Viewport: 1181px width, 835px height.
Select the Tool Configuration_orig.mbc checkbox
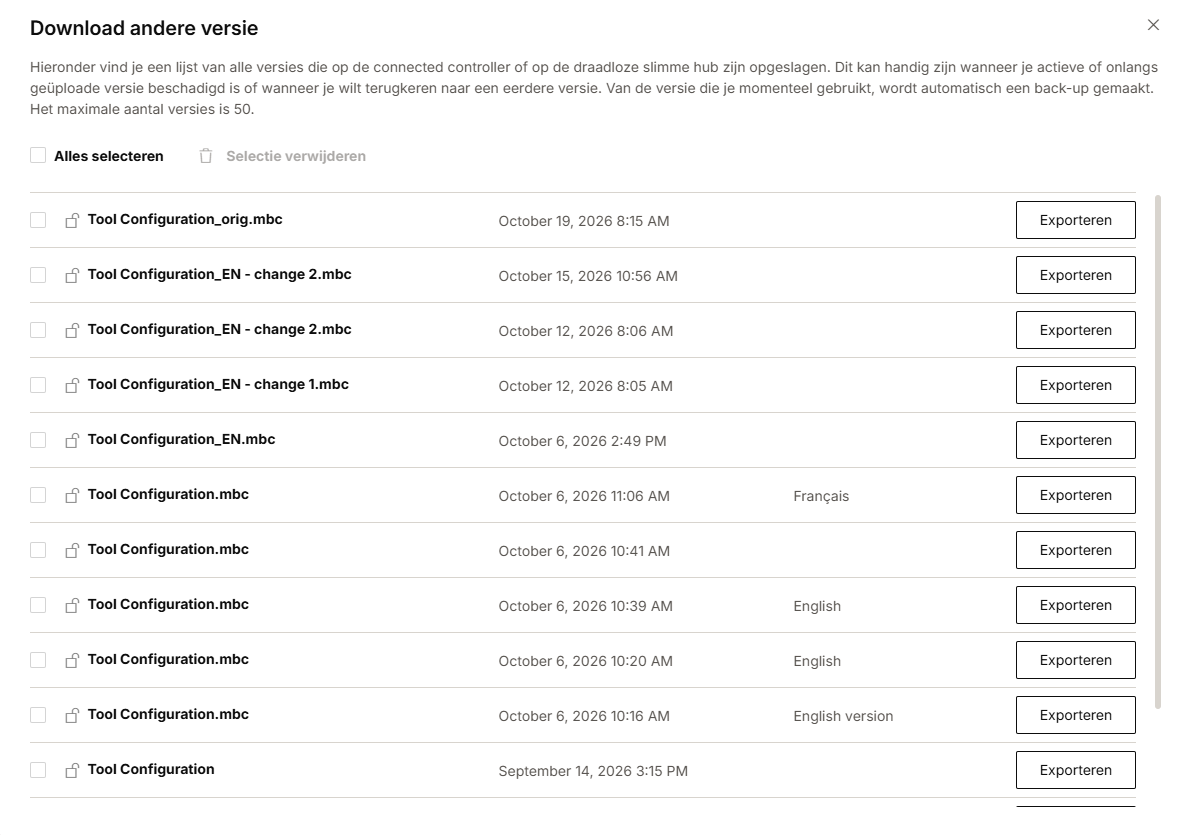tap(38, 220)
